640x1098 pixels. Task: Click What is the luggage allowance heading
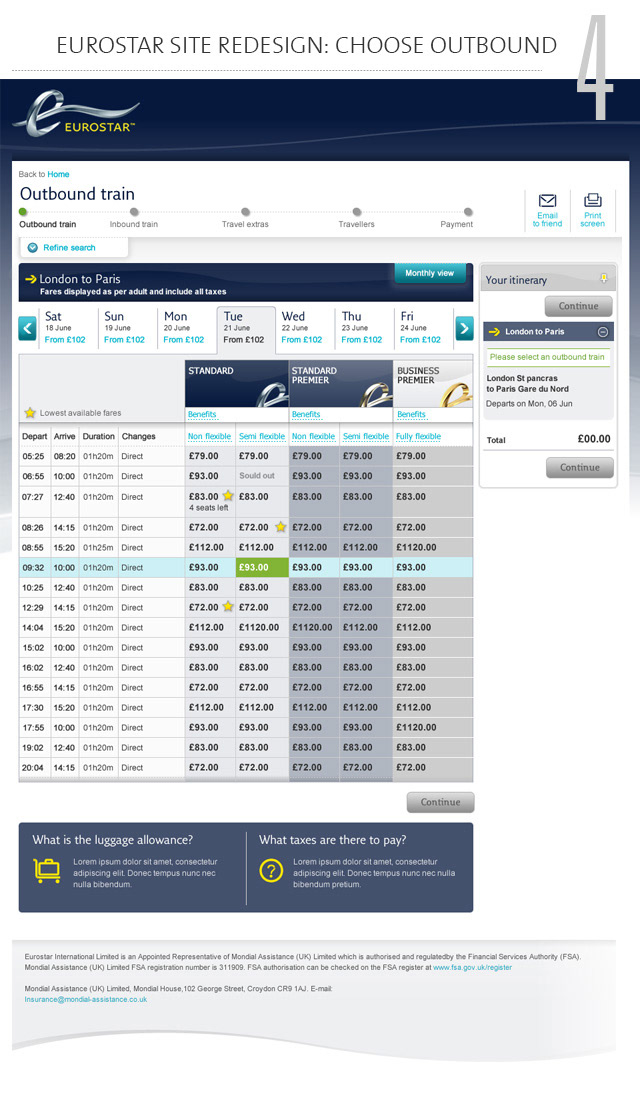coord(112,840)
